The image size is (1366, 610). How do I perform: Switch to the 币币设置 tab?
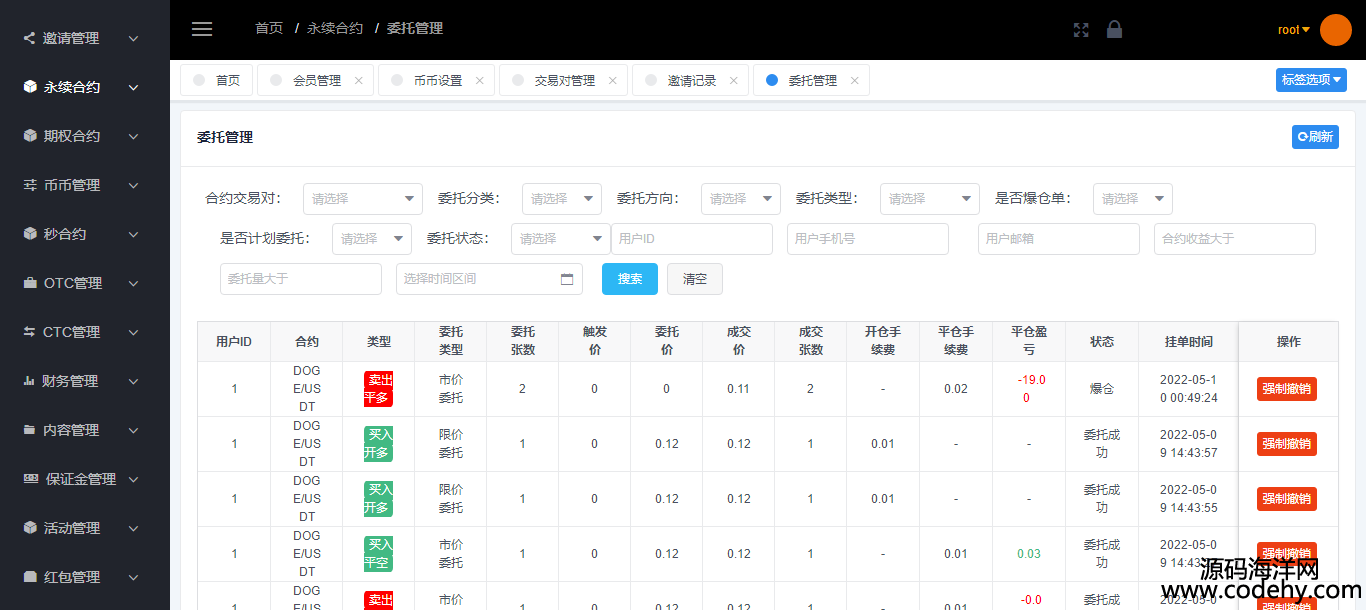(437, 81)
